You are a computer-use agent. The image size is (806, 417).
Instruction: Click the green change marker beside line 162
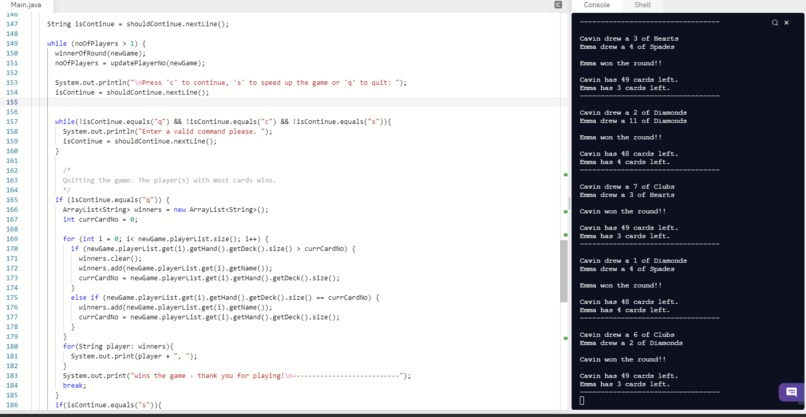click(566, 175)
